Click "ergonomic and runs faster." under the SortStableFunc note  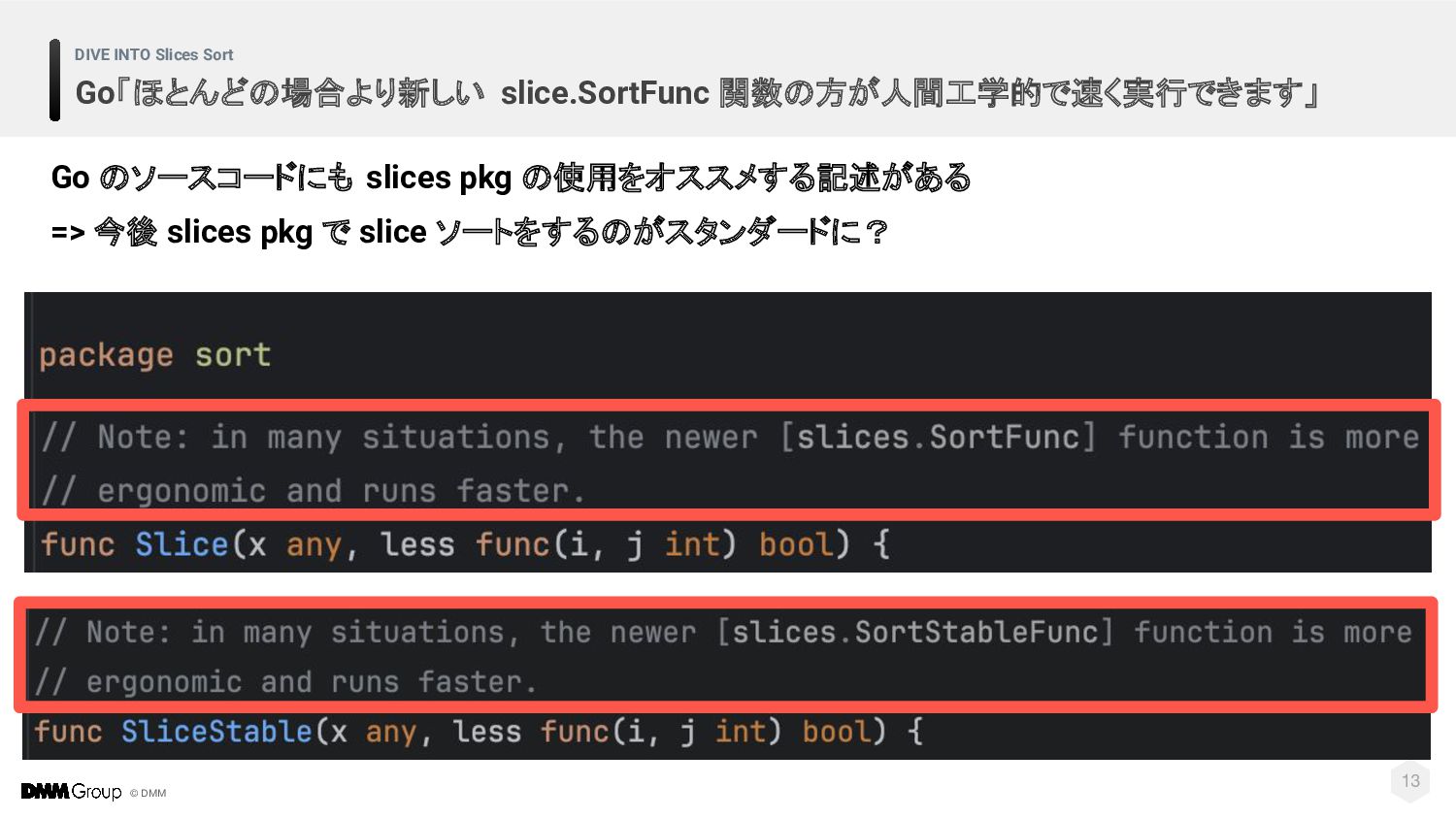click(311, 682)
